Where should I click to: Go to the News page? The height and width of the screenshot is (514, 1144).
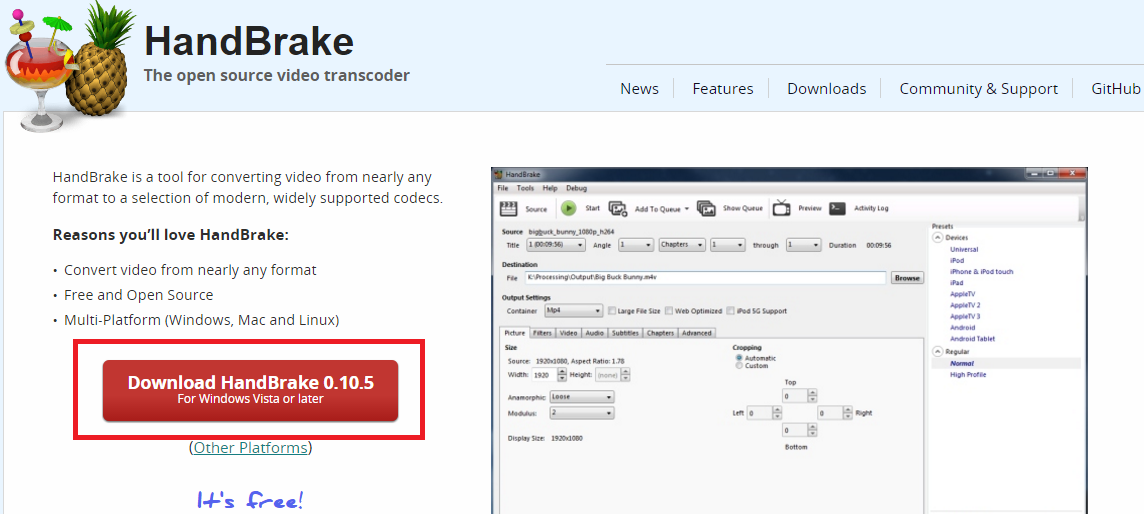pyautogui.click(x=639, y=89)
